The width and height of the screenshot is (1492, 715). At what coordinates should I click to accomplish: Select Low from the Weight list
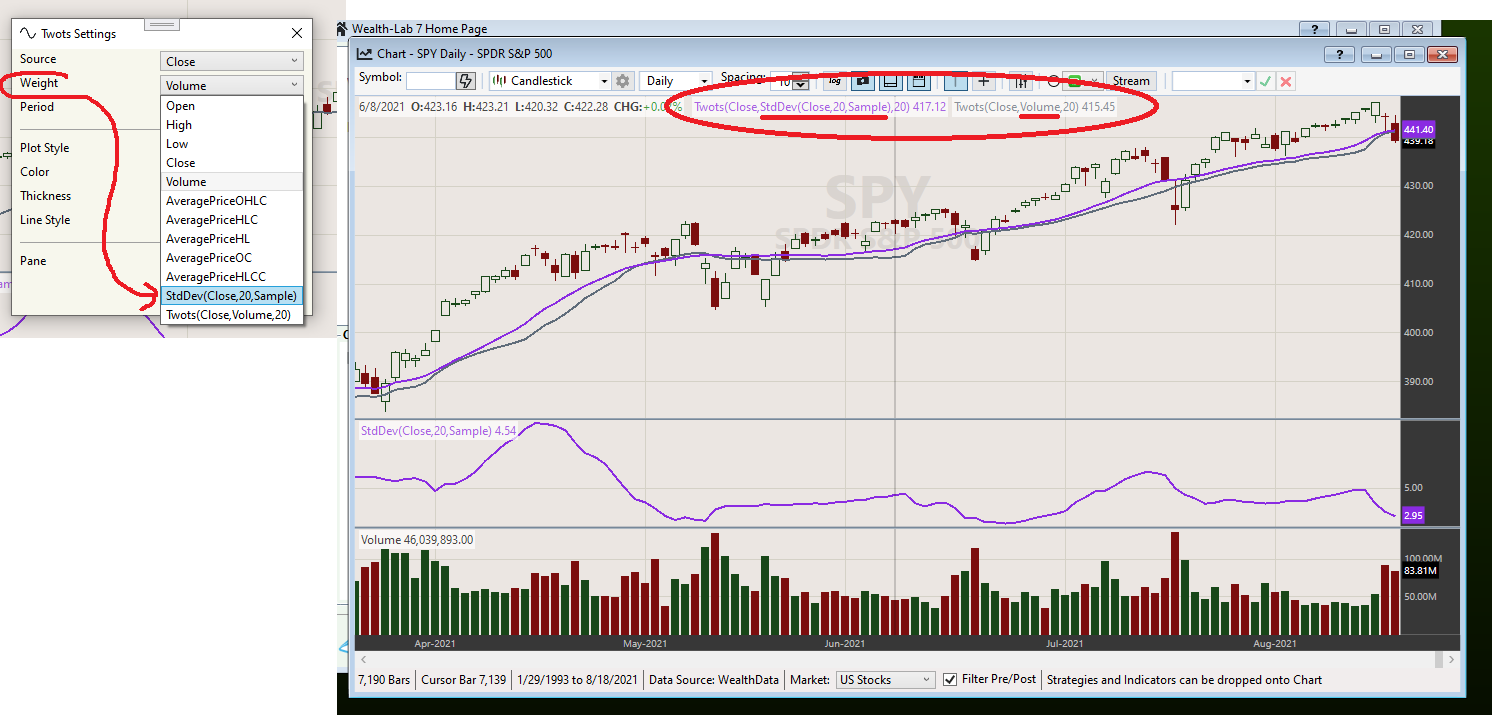pyautogui.click(x=231, y=144)
